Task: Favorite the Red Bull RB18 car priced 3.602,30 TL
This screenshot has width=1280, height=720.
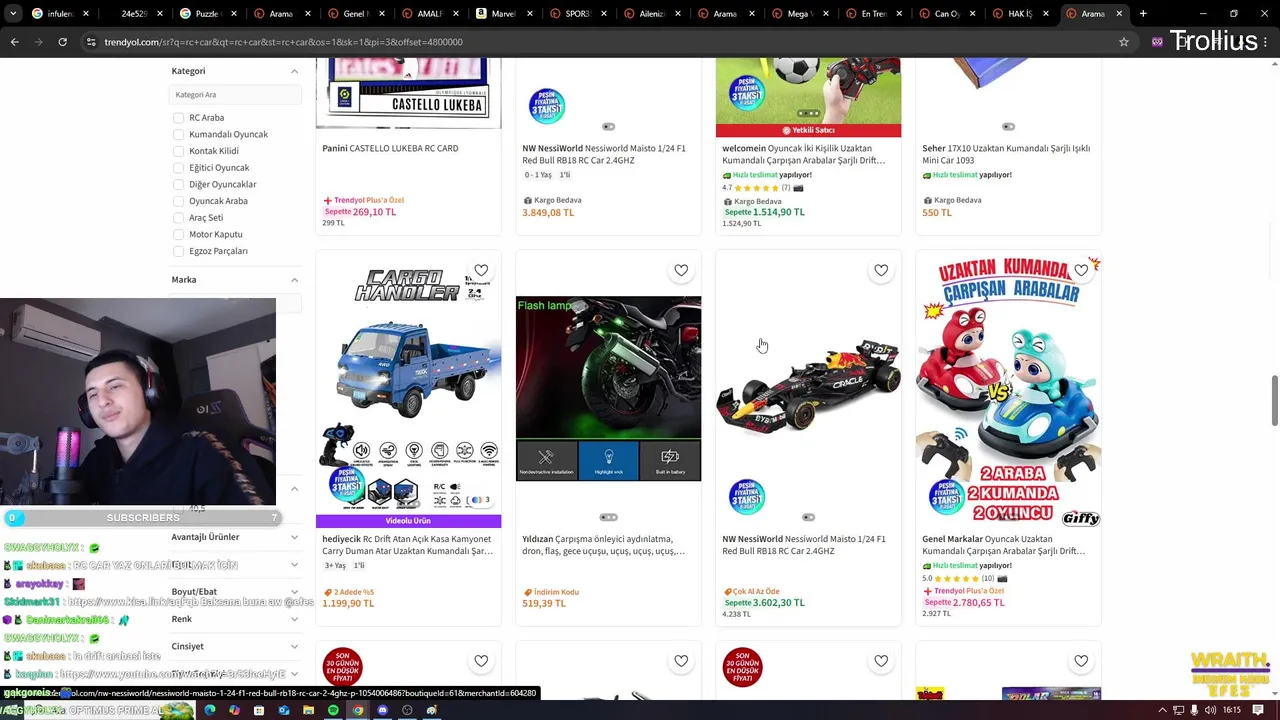Action: (x=881, y=270)
